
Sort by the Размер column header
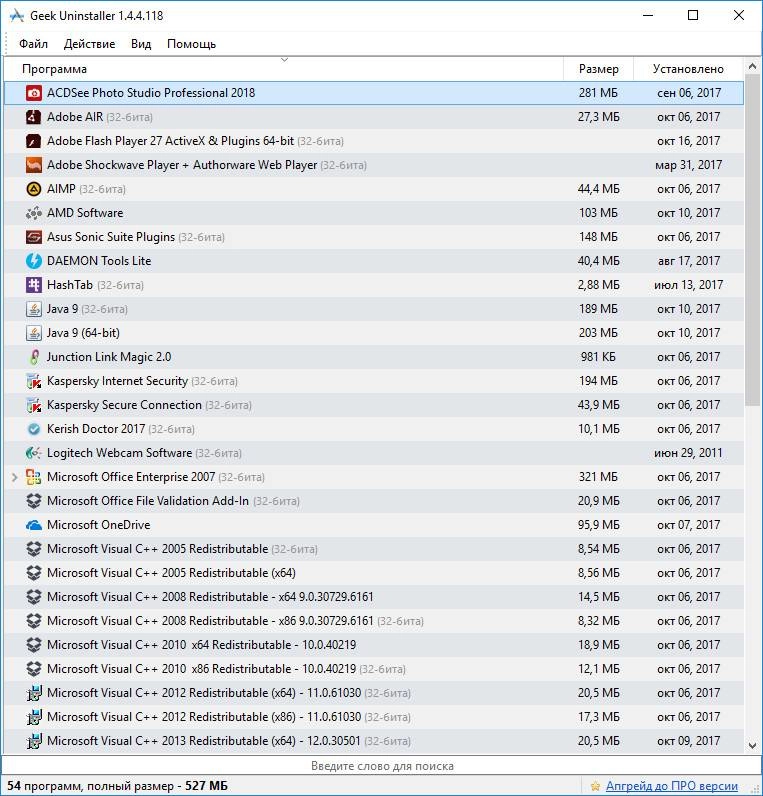coord(599,69)
